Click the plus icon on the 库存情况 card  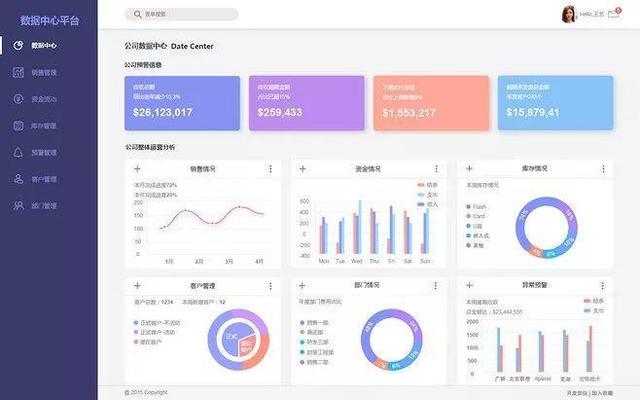(x=469, y=168)
